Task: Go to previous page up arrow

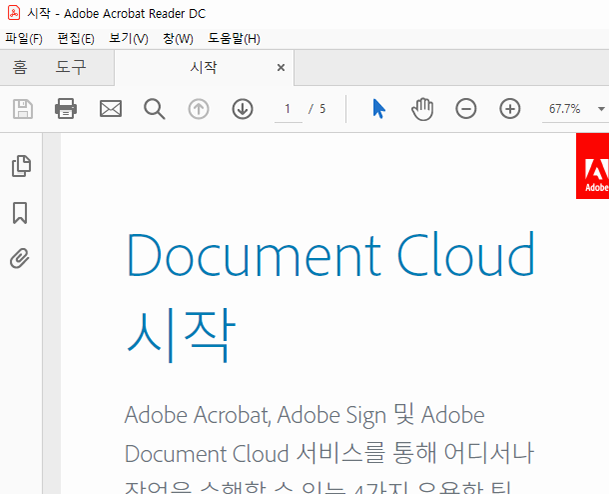Action: coord(198,109)
